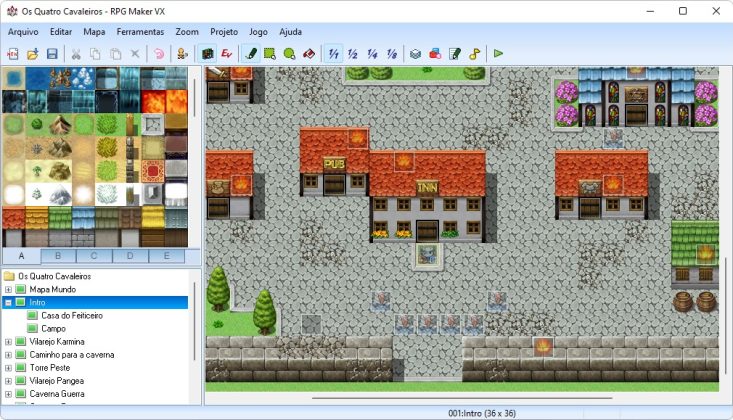The height and width of the screenshot is (420, 733).
Task: Switch to tileset tab D
Action: (x=130, y=256)
